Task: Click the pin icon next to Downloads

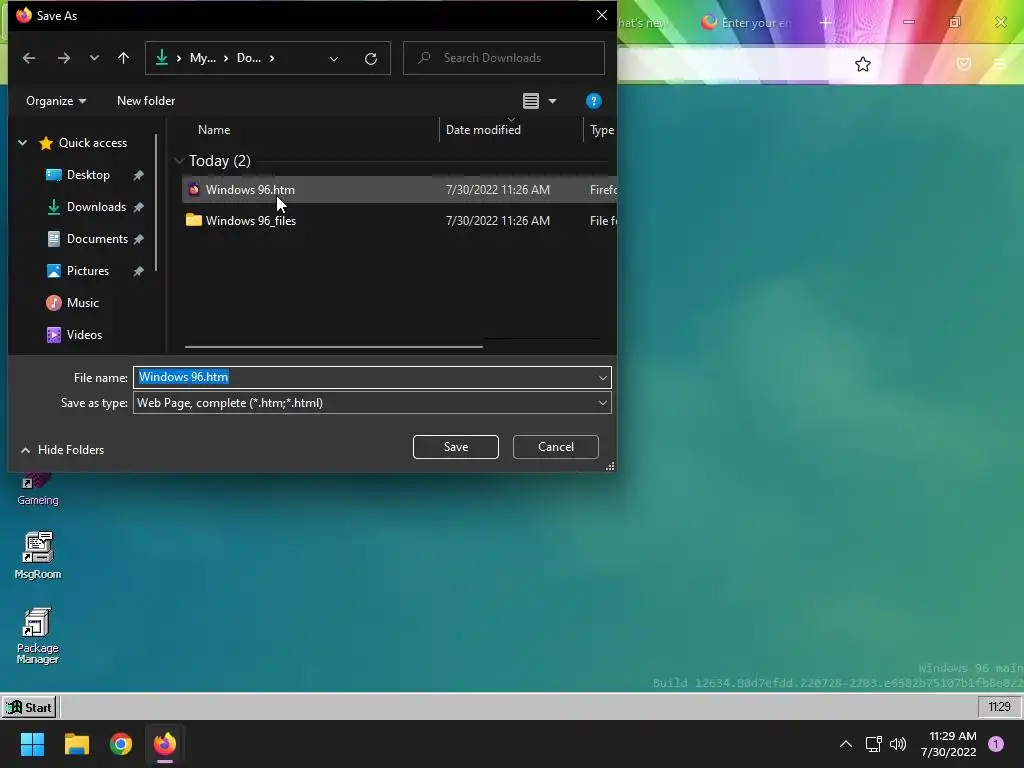Action: point(138,207)
